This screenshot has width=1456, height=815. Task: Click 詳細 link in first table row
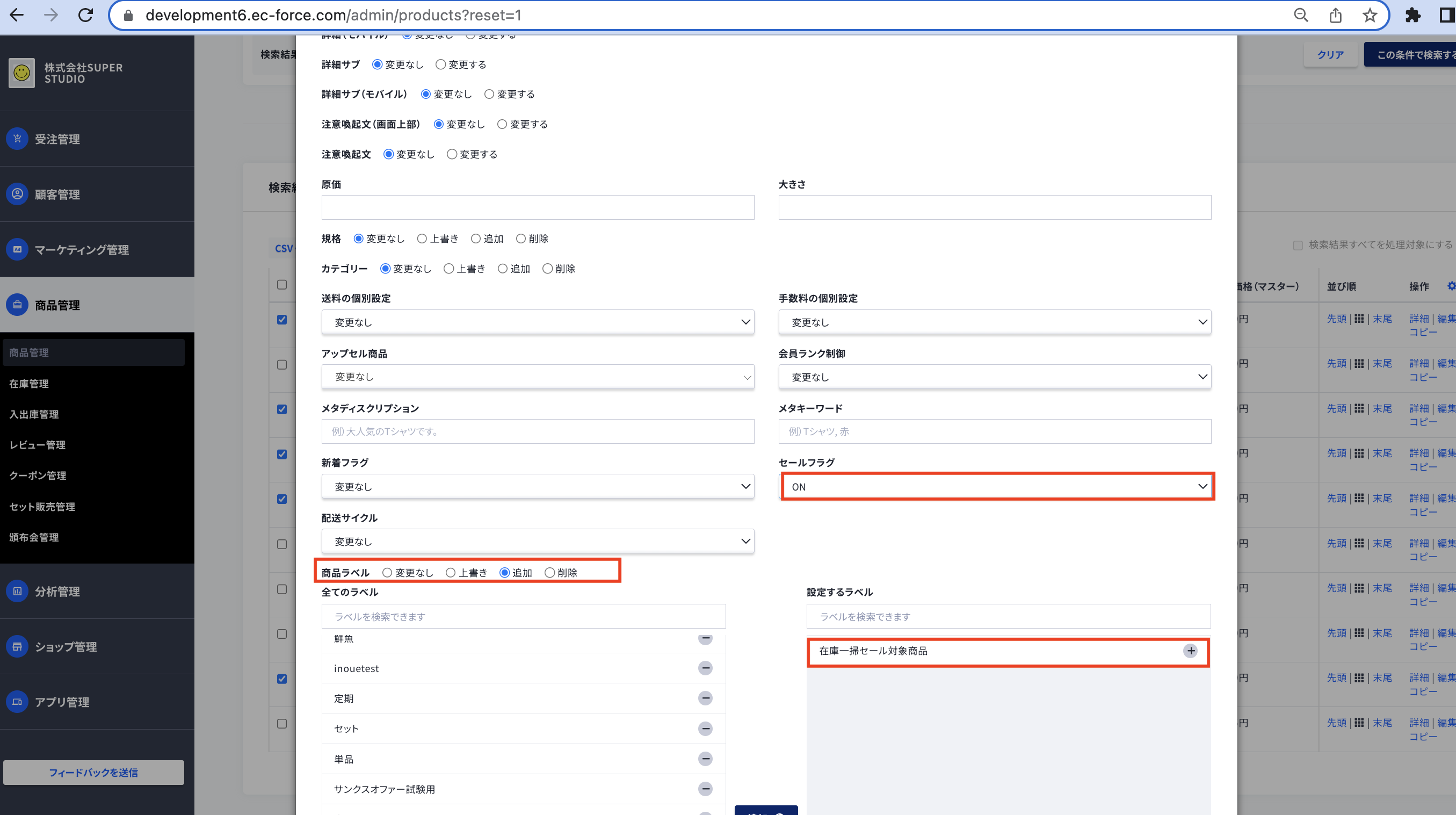click(x=1419, y=319)
